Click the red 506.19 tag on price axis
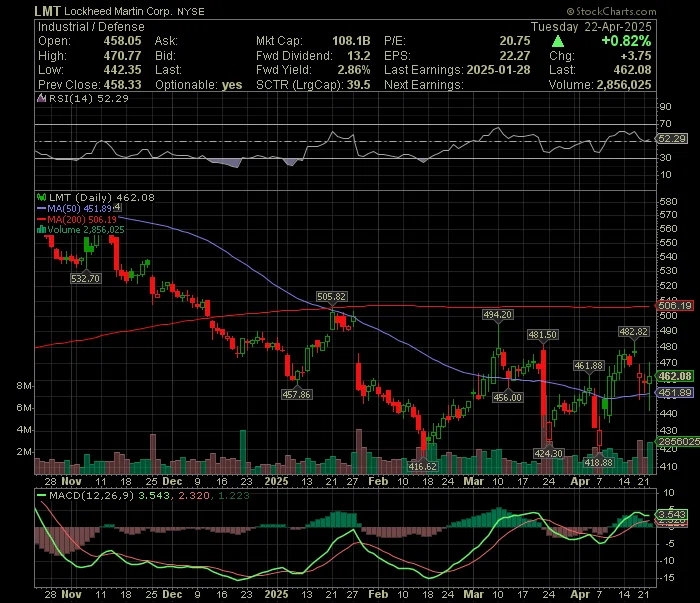700x603 pixels. [x=675, y=306]
